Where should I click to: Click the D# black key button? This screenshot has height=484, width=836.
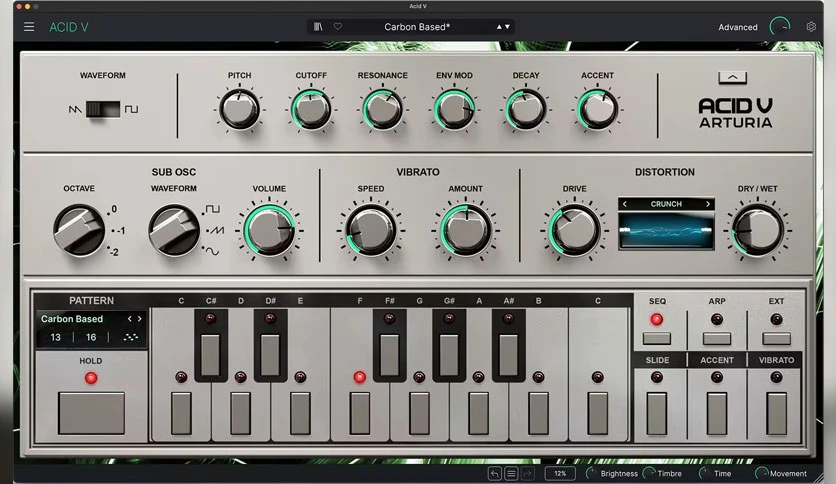(270, 355)
